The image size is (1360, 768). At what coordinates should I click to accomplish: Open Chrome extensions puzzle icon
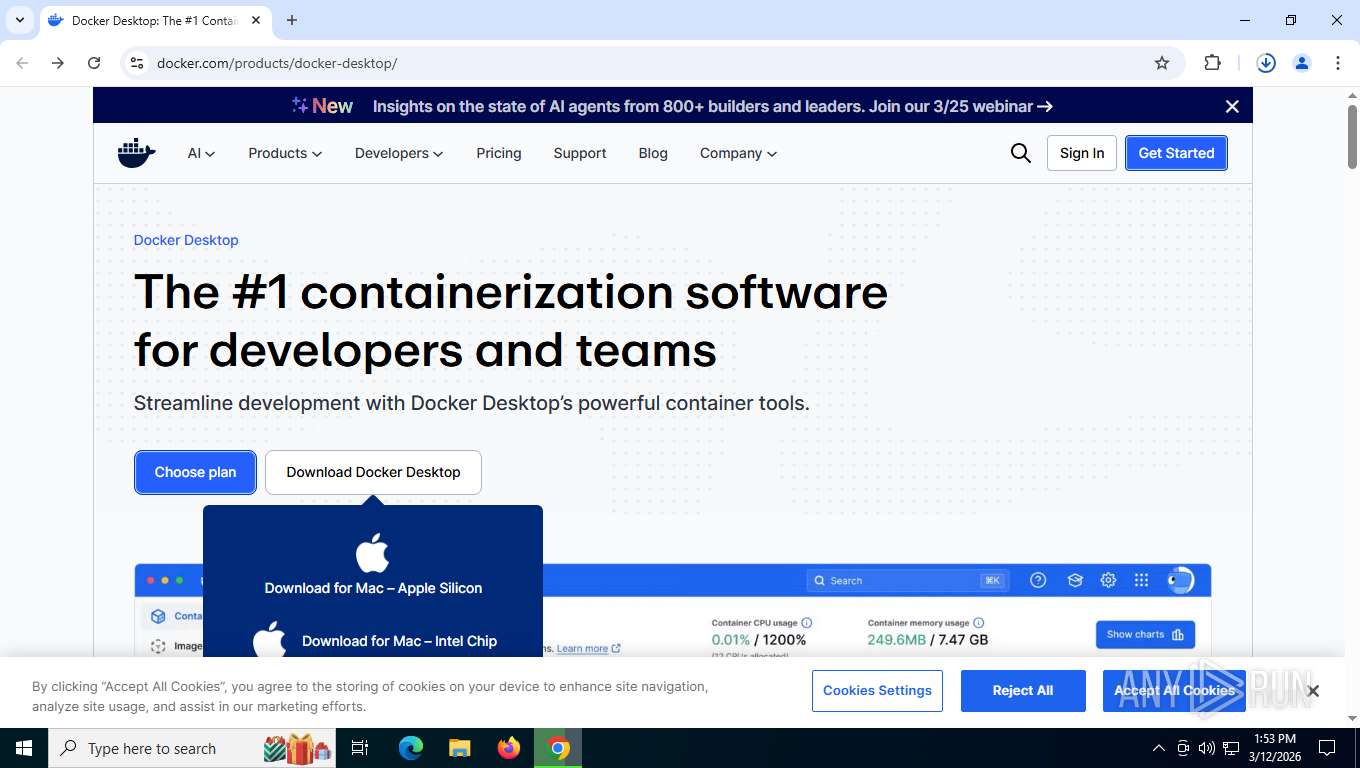(x=1212, y=63)
